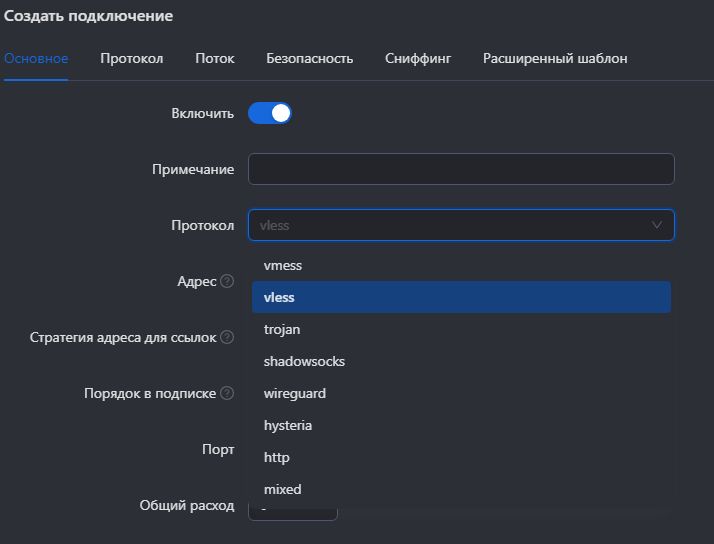
Task: Switch to Расширенный шаблон tab
Action: pyautogui.click(x=555, y=59)
